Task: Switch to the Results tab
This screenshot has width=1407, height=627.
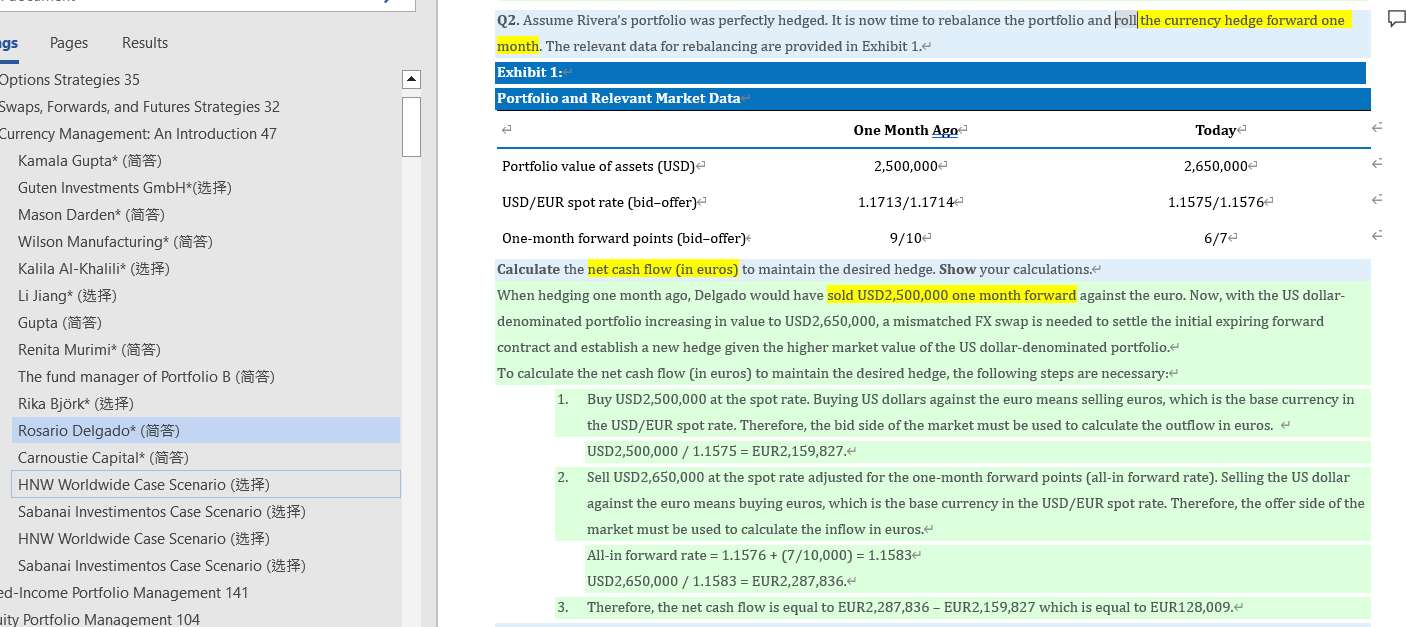Action: [145, 43]
